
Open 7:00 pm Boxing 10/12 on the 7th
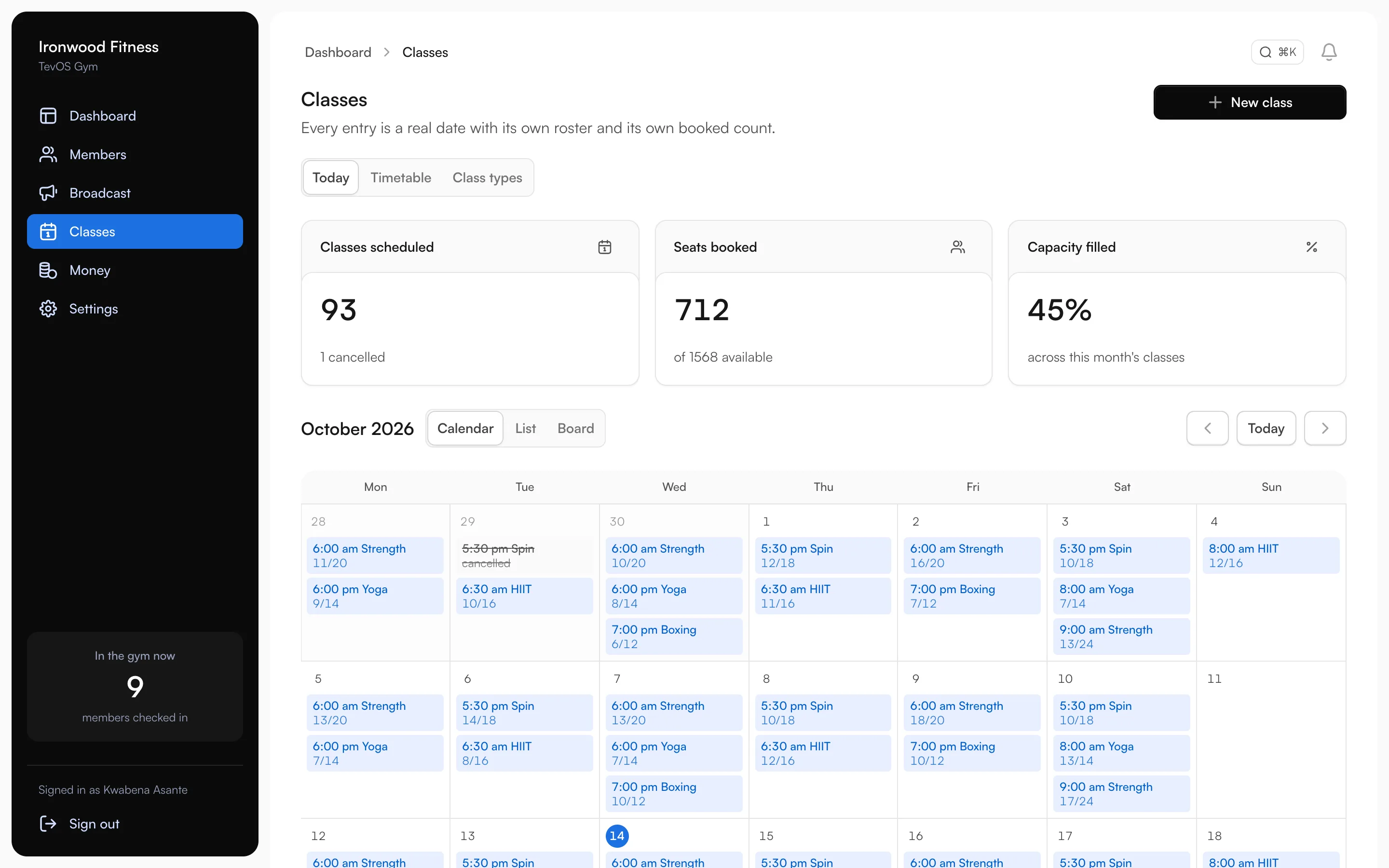[x=674, y=793]
